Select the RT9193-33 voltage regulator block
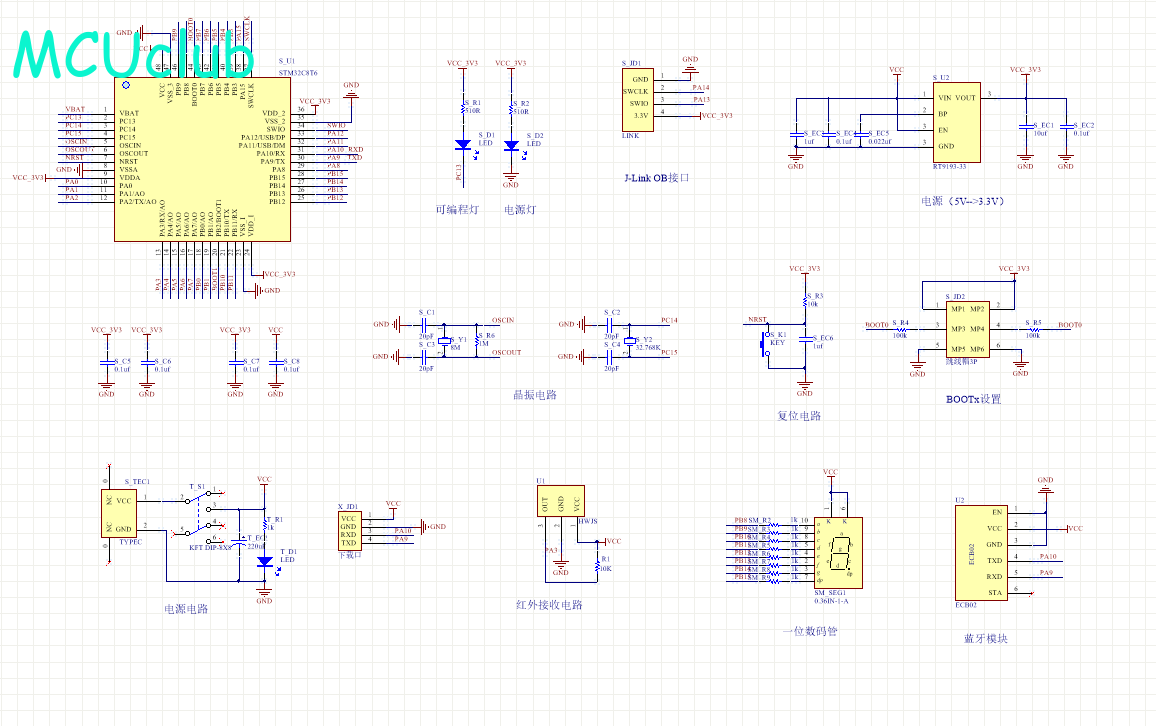Viewport: 1156px width, 726px height. 956,122
